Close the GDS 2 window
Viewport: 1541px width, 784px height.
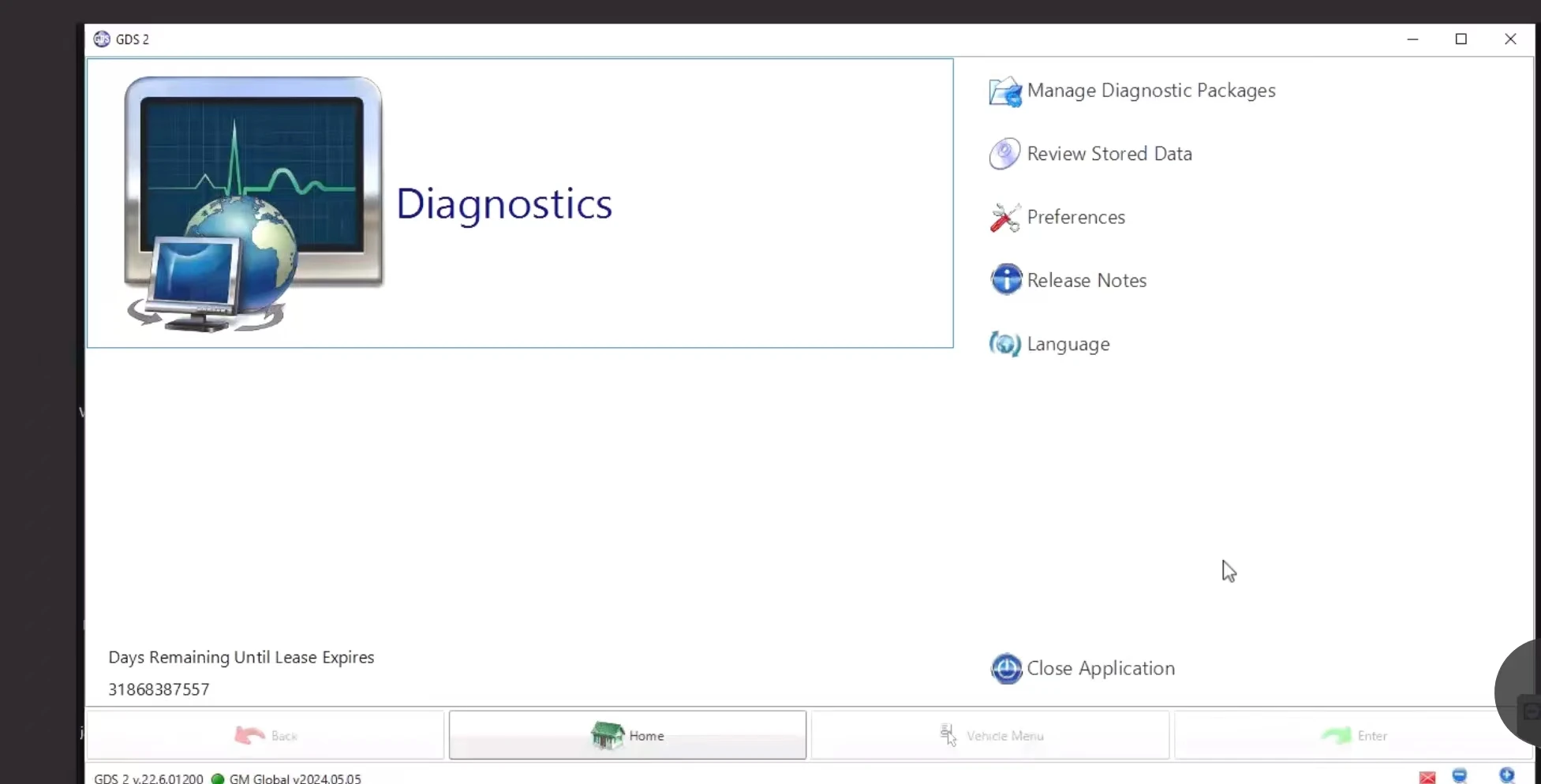pyautogui.click(x=1510, y=39)
